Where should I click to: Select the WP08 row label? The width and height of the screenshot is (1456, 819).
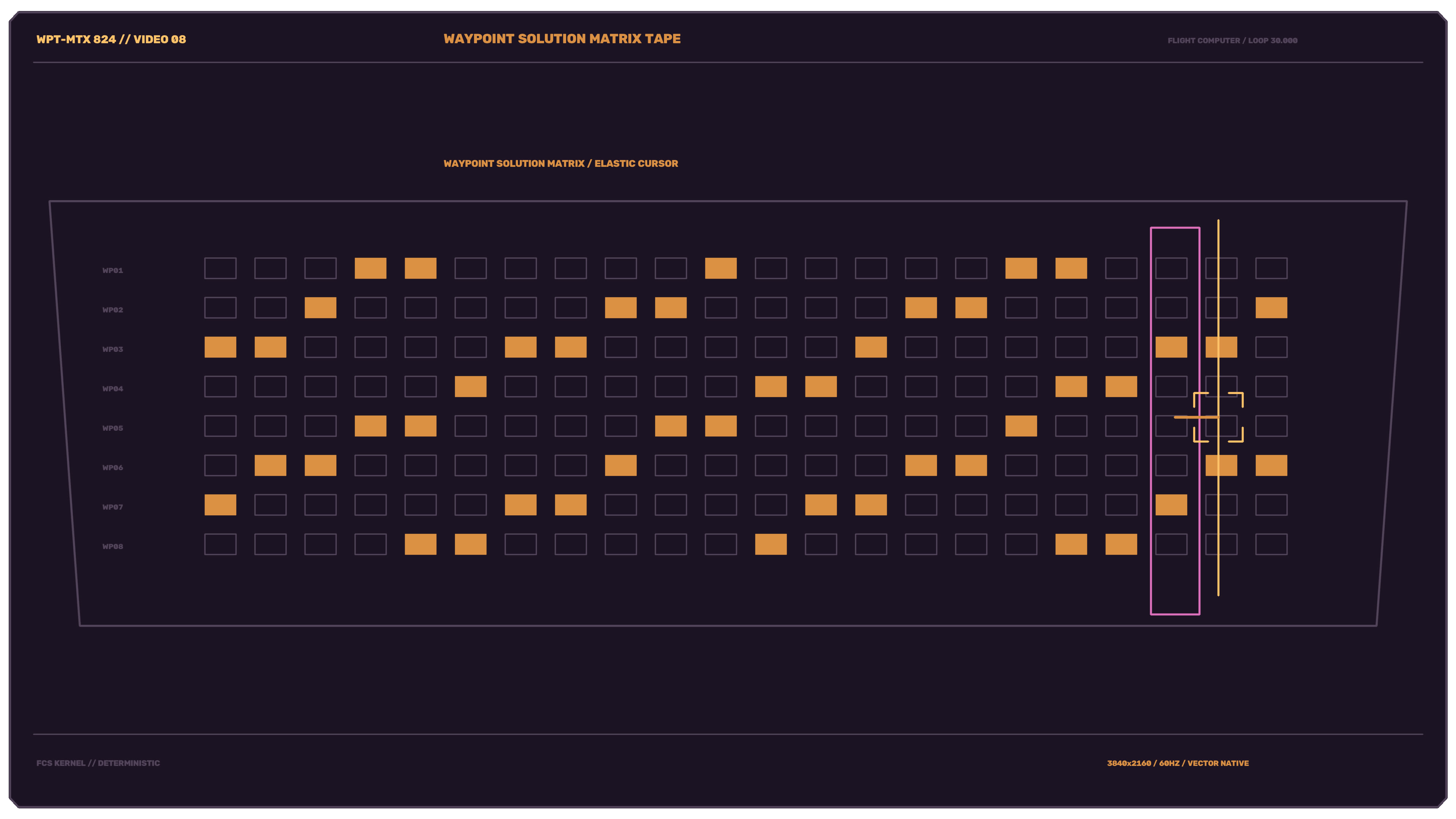coord(113,546)
